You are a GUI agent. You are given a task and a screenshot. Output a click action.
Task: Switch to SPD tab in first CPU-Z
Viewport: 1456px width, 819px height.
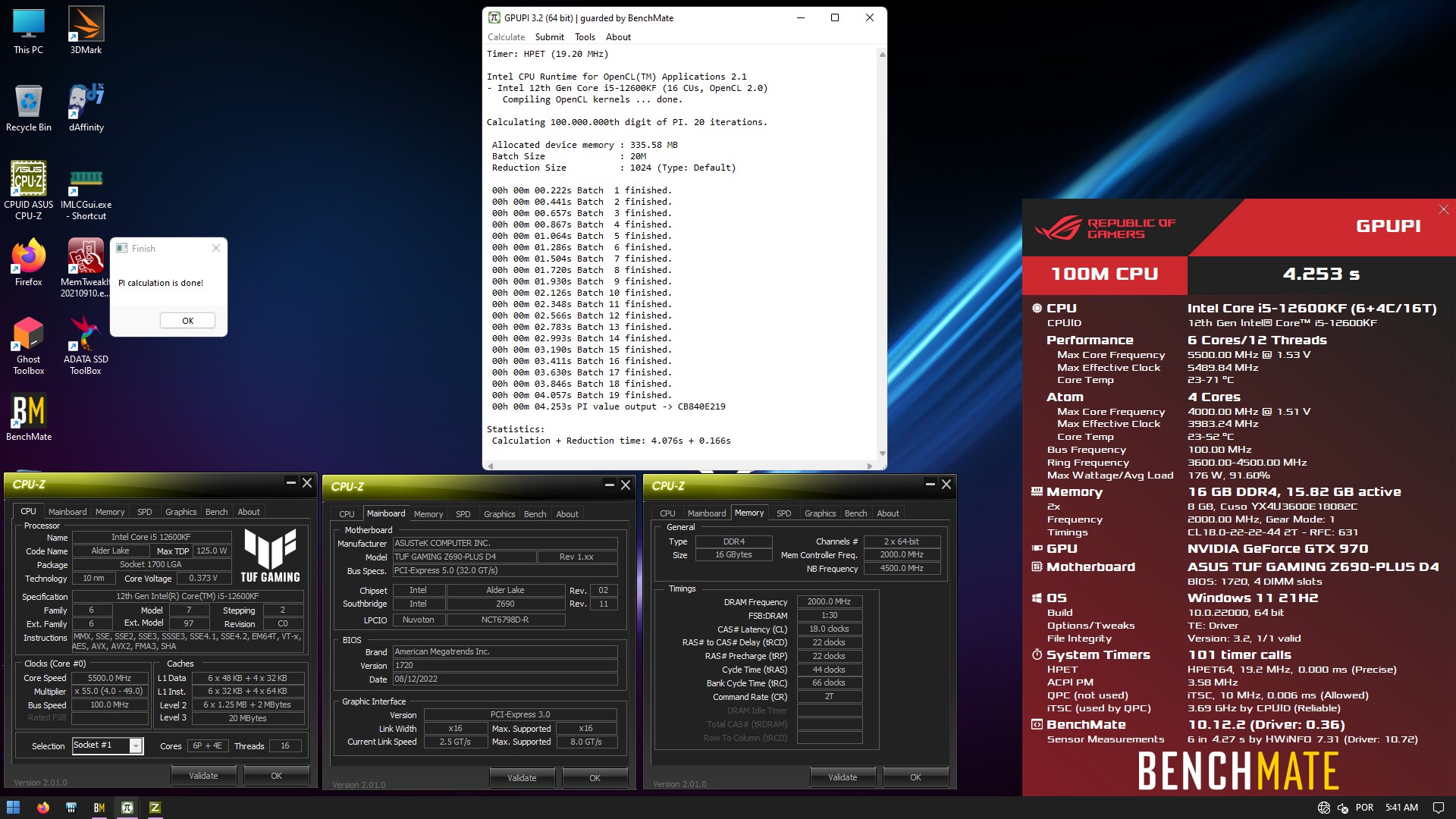pos(144,512)
